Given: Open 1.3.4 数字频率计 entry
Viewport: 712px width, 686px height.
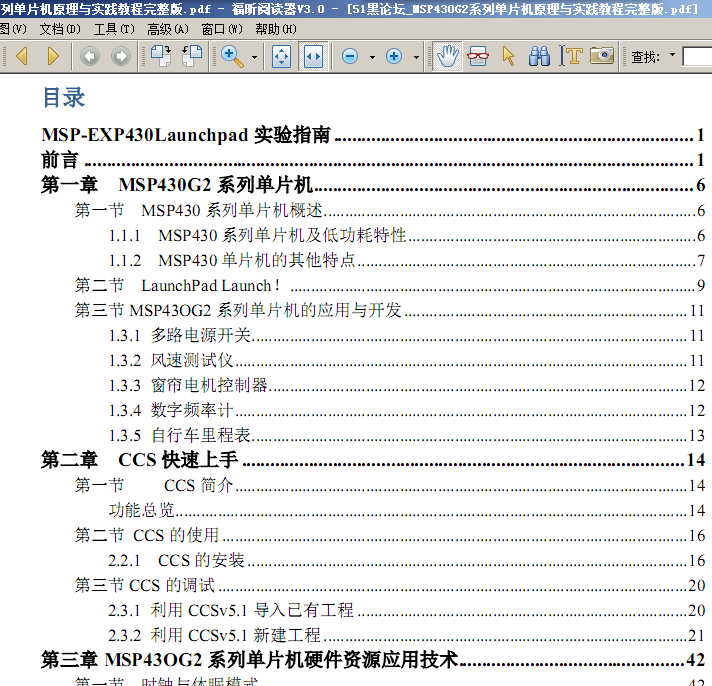Looking at the screenshot, I should (x=407, y=410).
